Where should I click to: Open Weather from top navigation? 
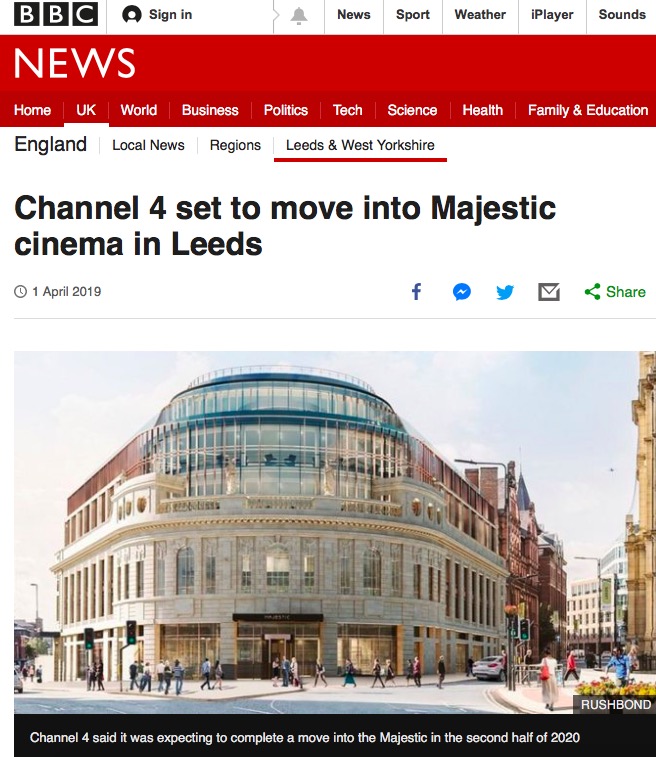coord(480,15)
